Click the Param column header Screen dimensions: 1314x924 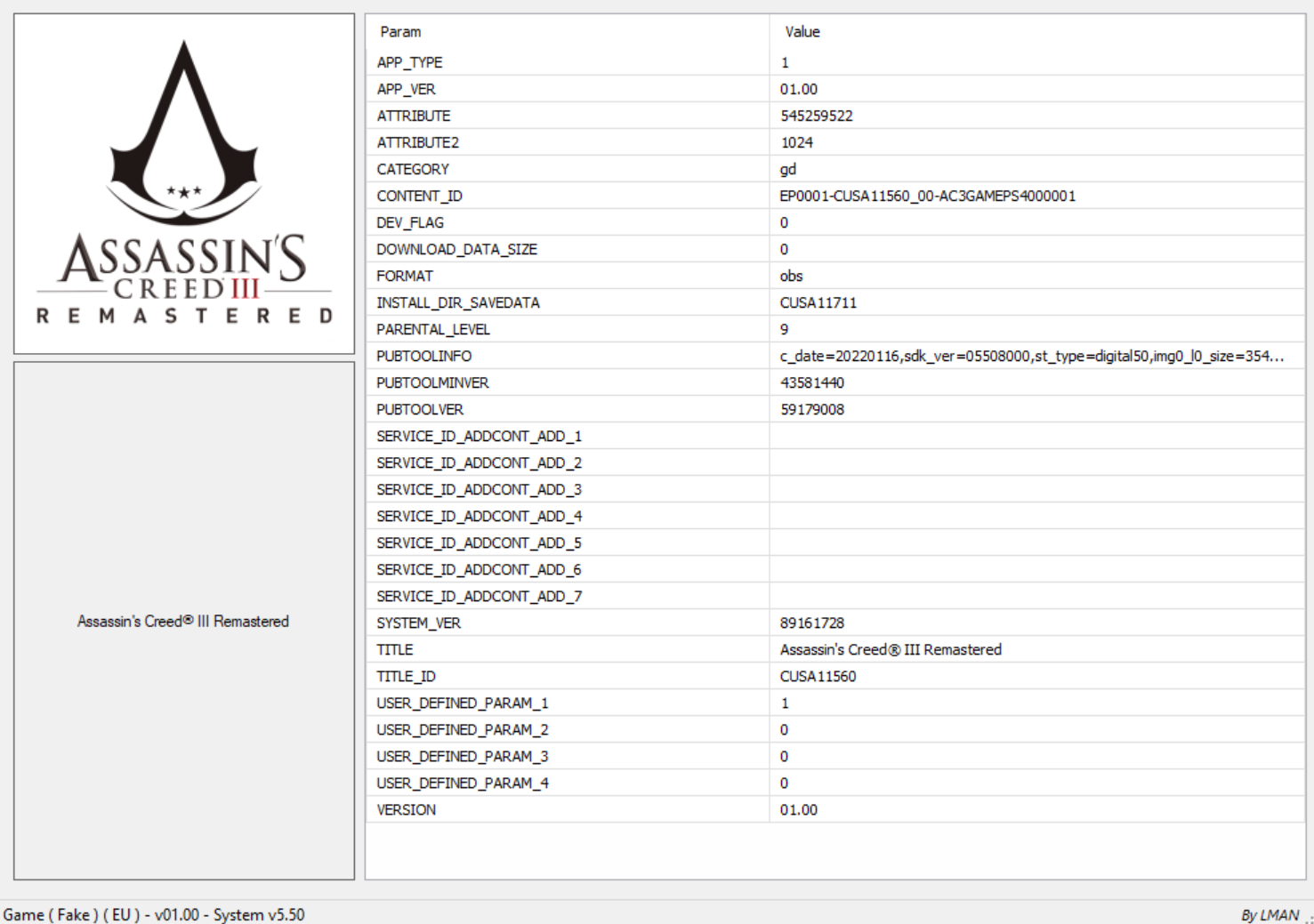click(x=400, y=32)
